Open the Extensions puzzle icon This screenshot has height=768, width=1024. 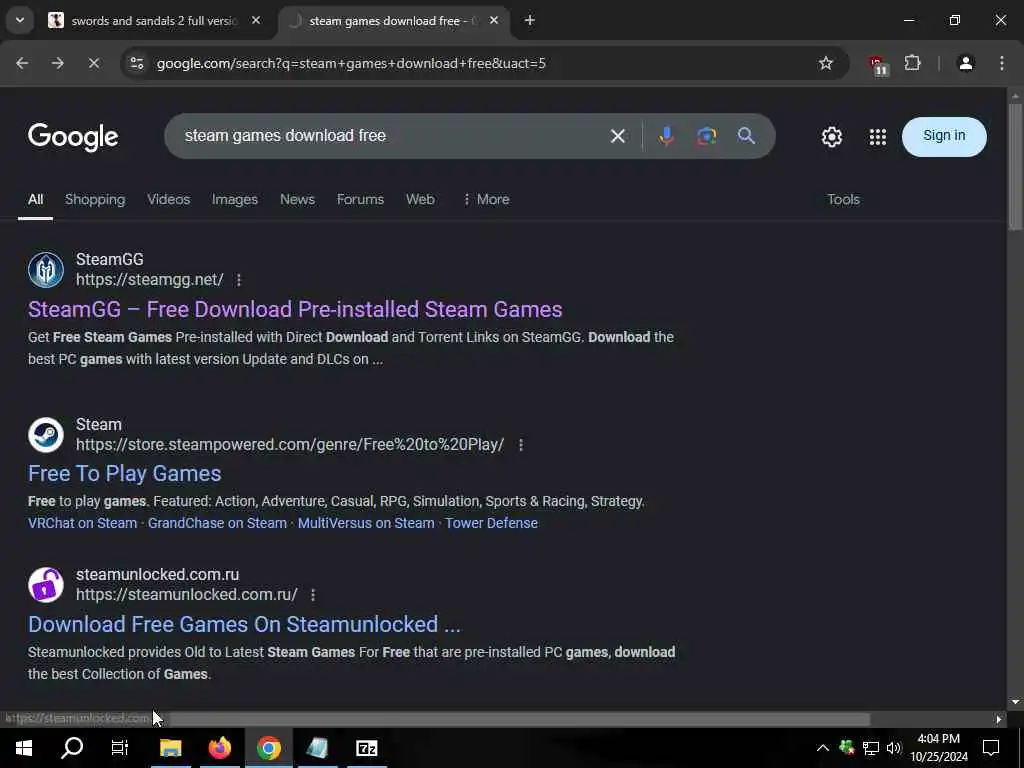(912, 63)
